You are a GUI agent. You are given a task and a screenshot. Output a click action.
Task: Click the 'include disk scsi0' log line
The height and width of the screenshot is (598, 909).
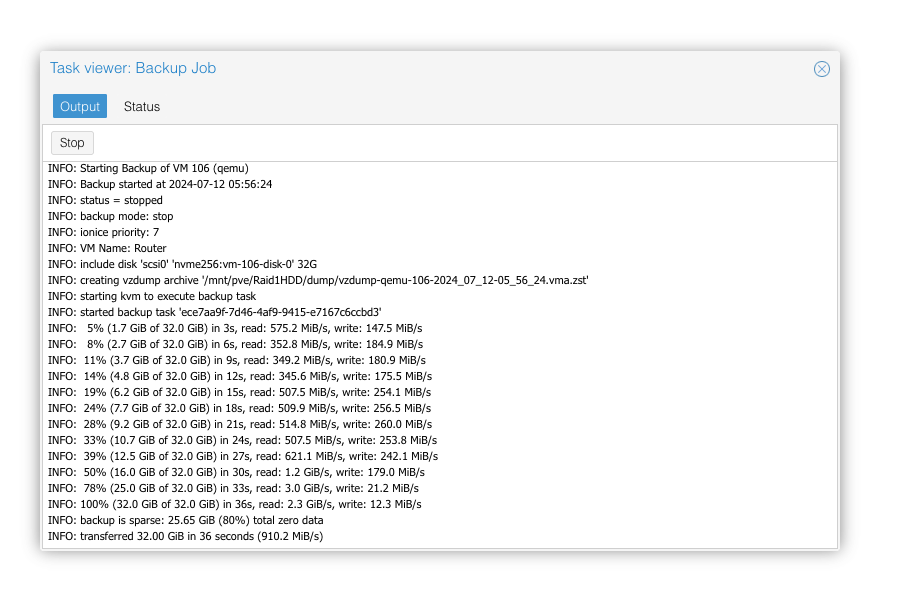[x=183, y=264]
